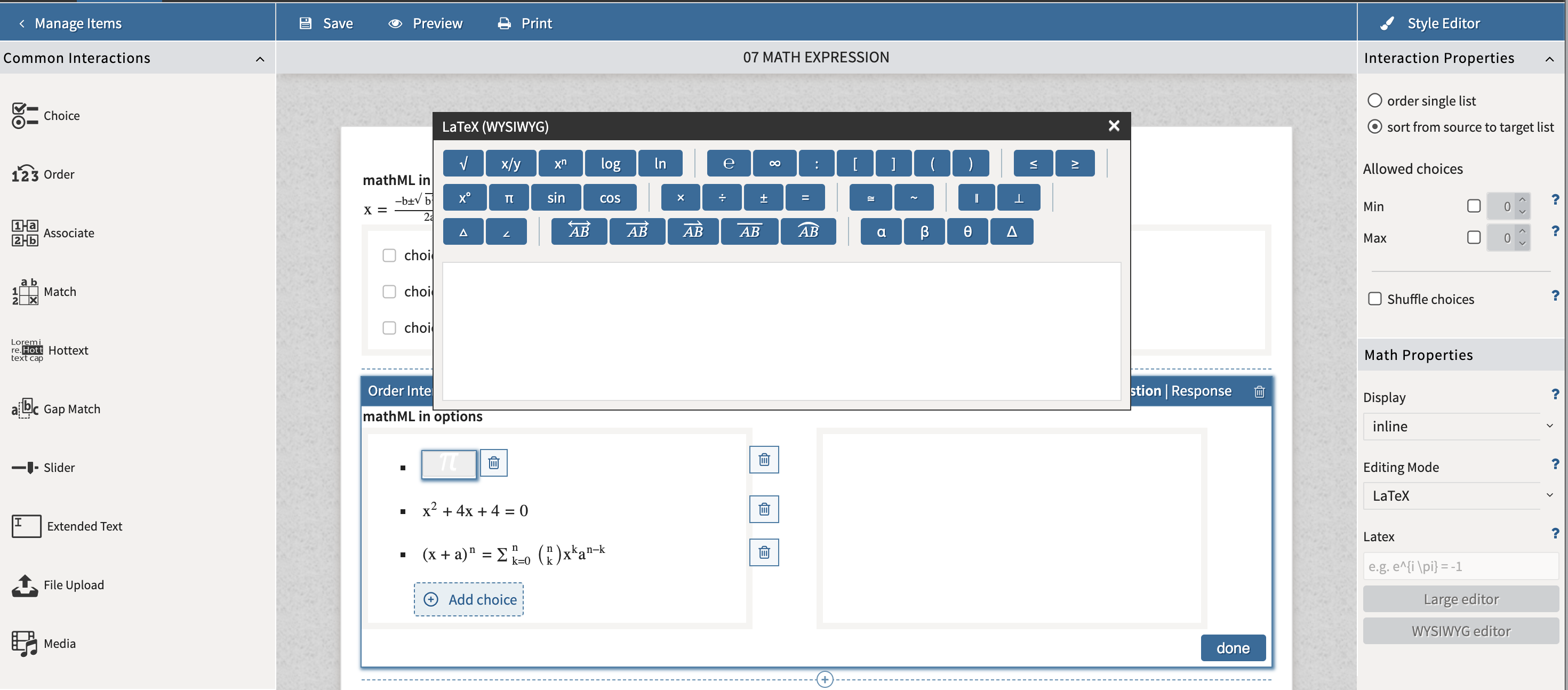Insert the π symbol from the LaTeX editor

(509, 197)
